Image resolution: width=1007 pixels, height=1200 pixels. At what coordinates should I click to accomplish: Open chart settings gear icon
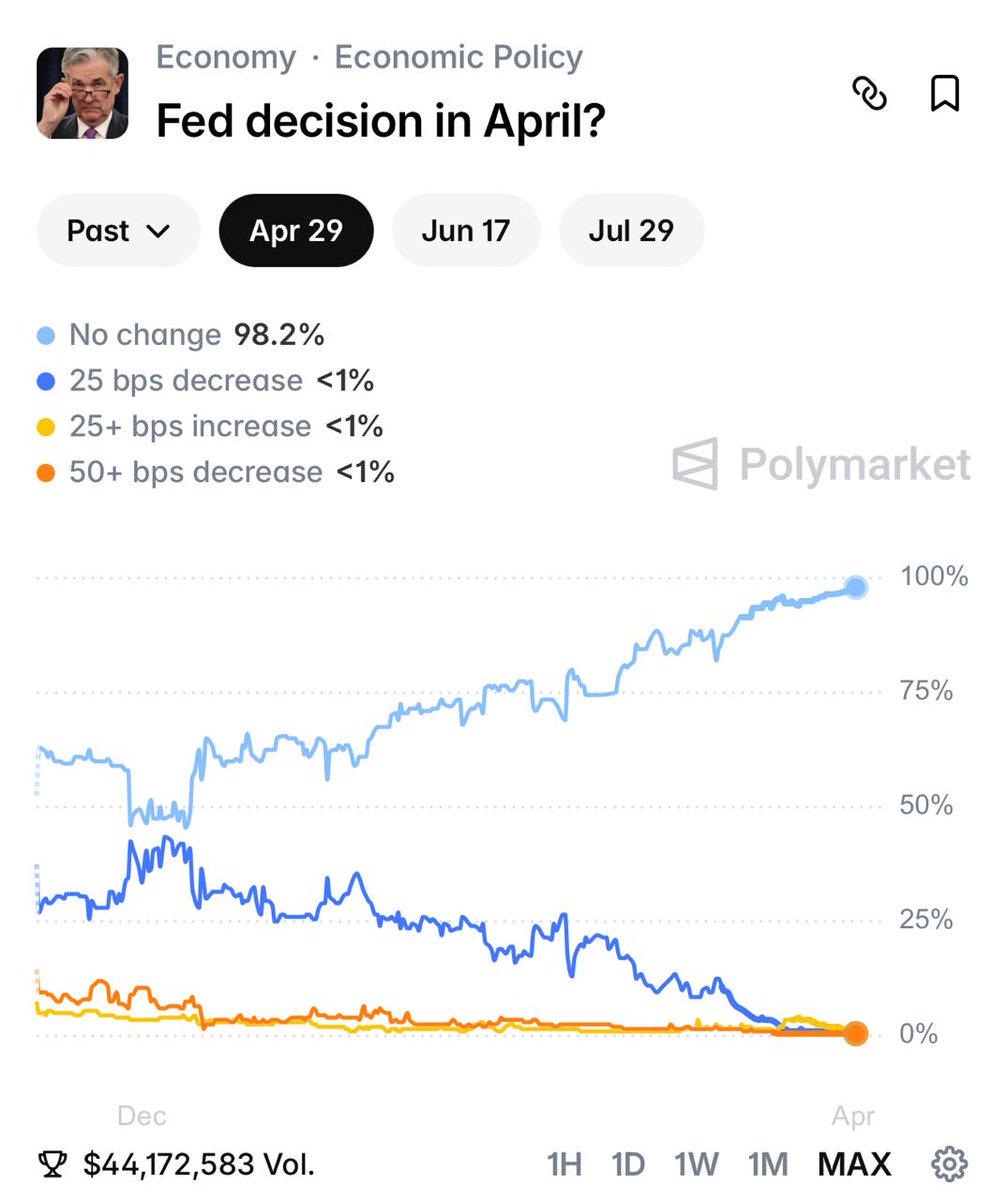pos(949,1164)
